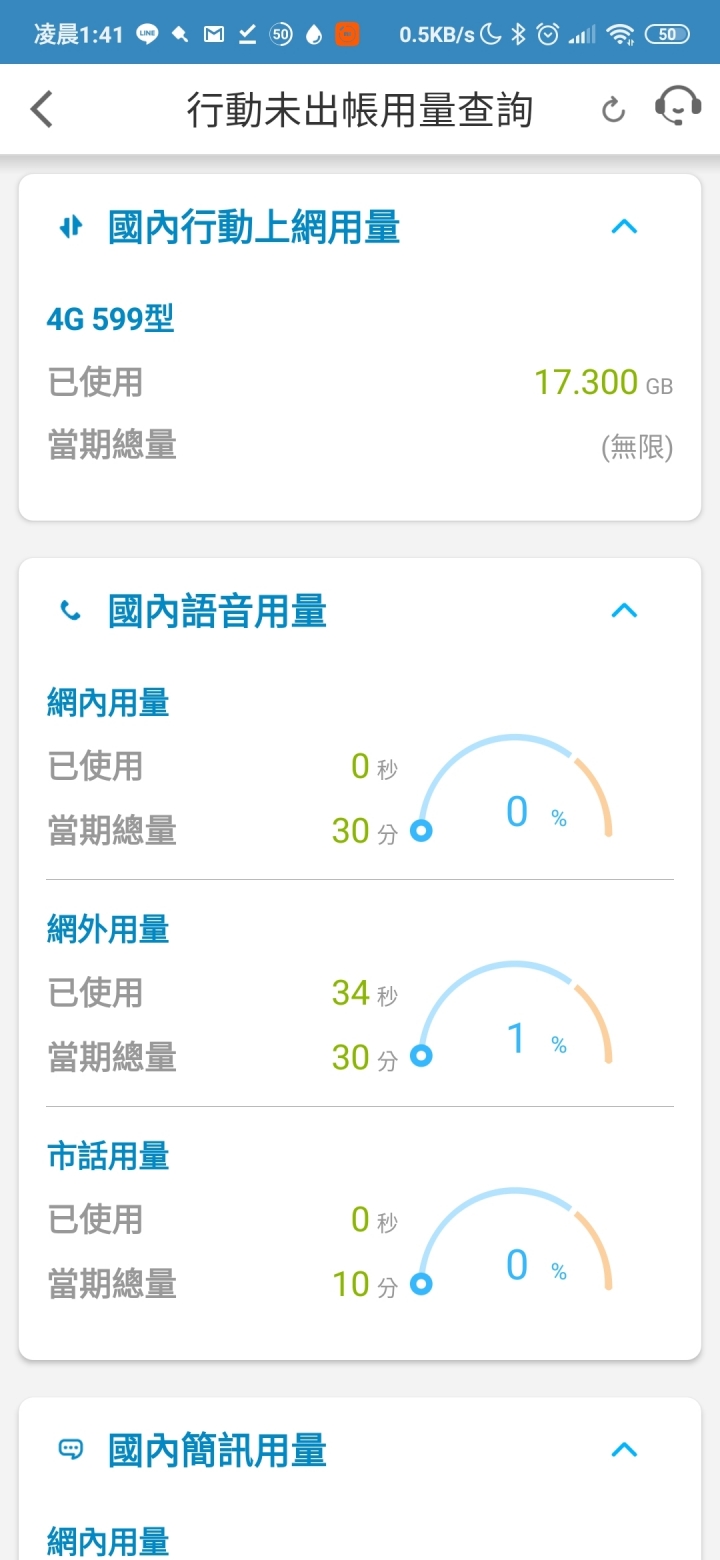Tap the 4G 599型 plan name
The image size is (720, 1560).
tap(111, 319)
